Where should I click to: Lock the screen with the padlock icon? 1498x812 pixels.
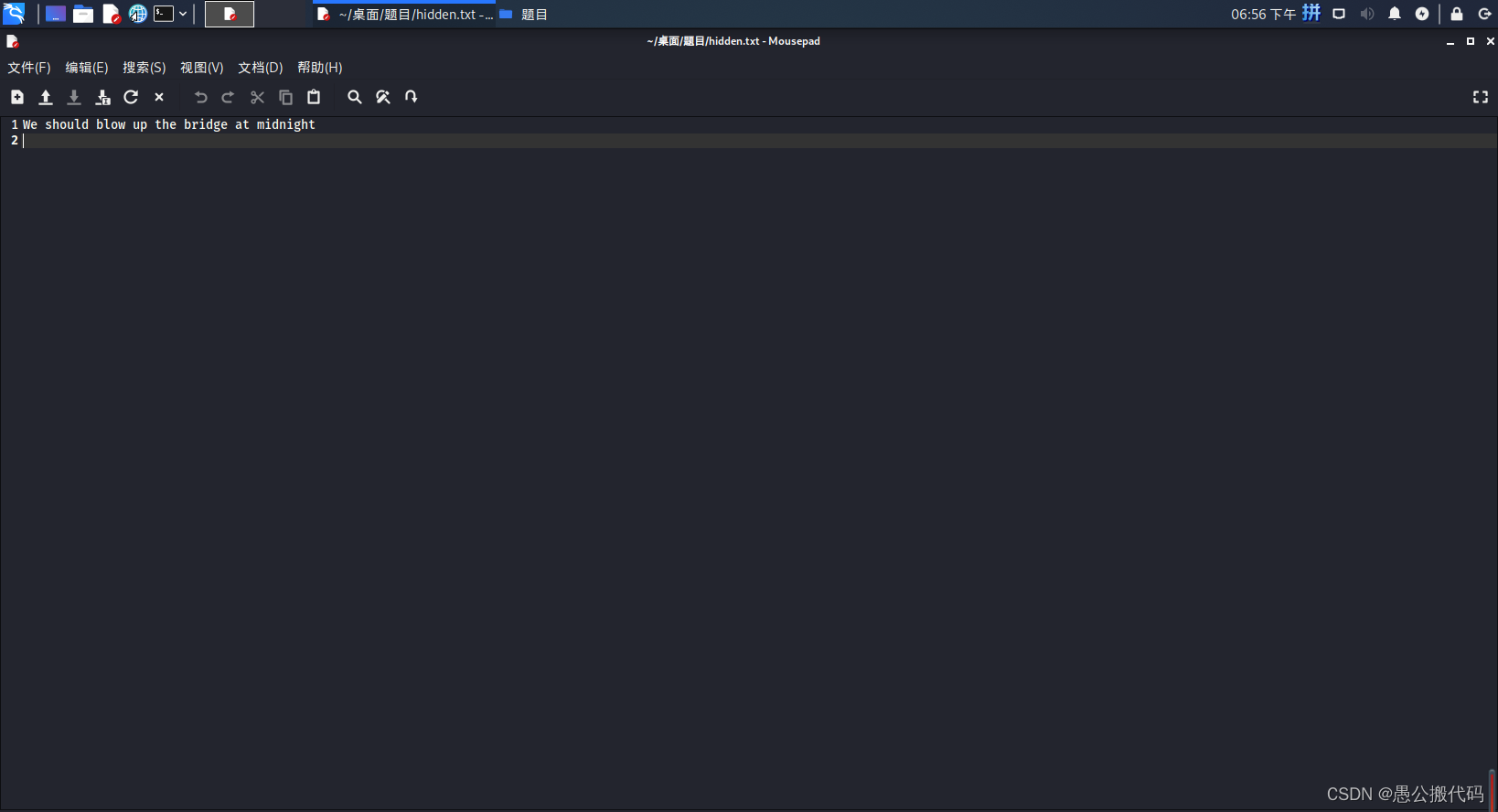[1457, 14]
